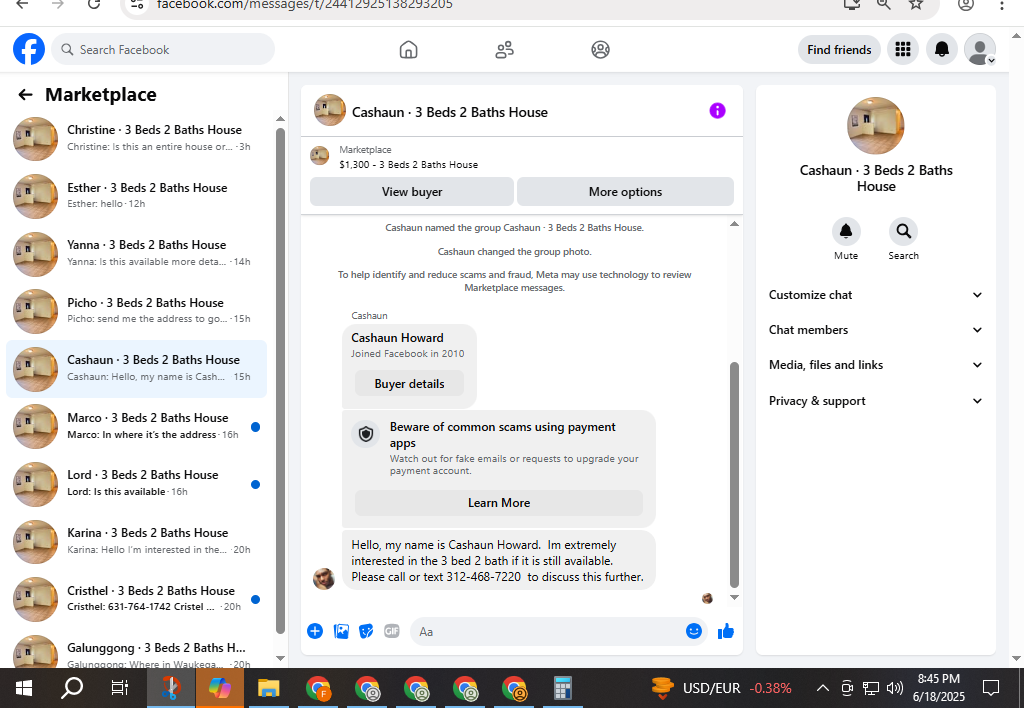Expand Media, files and links section
The width and height of the screenshot is (1024, 708).
[x=875, y=365]
